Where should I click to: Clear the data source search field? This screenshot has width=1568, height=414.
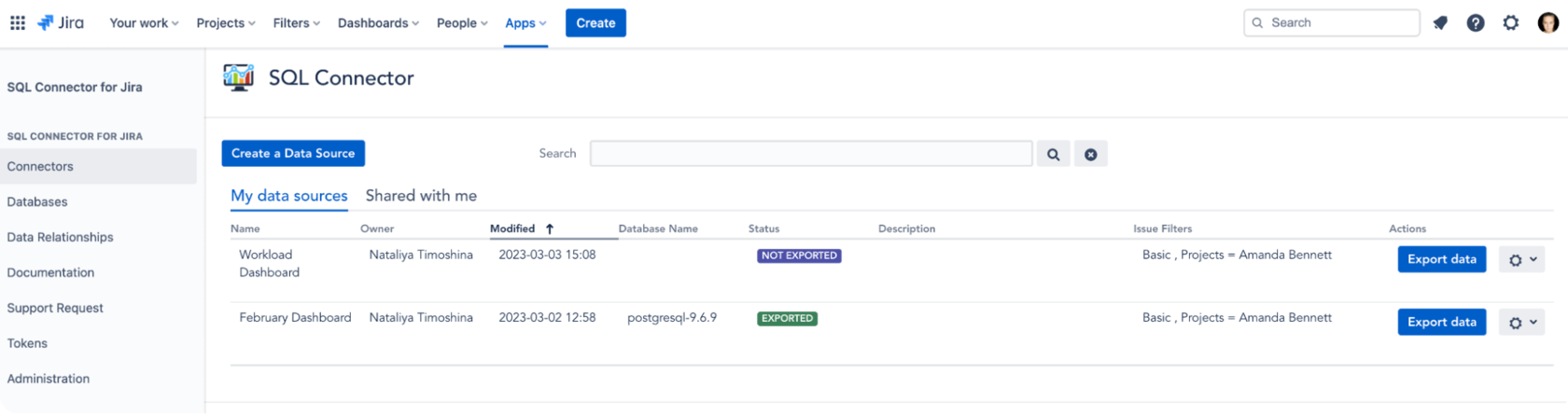(x=1090, y=155)
